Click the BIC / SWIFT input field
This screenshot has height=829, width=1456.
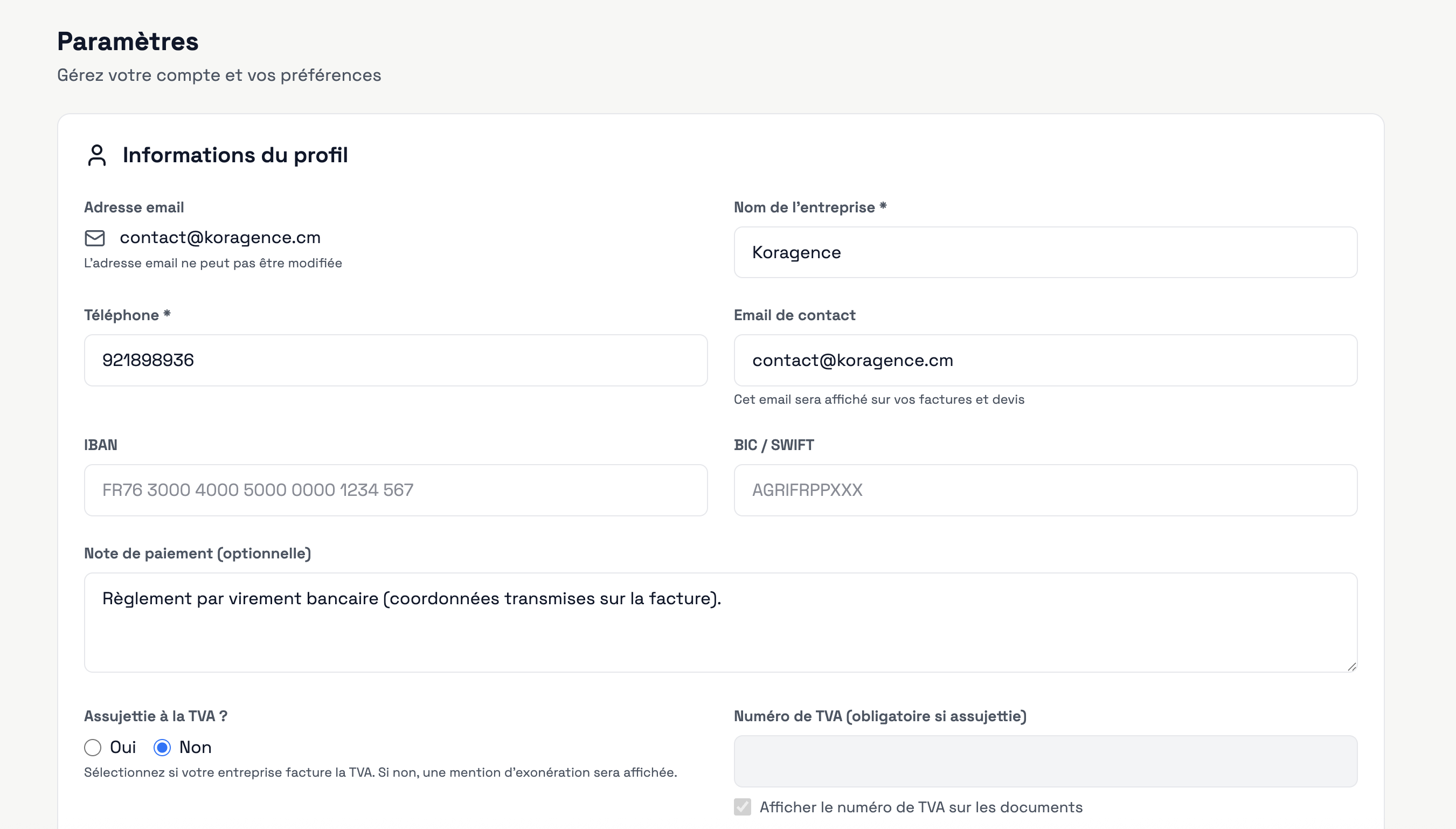pyautogui.click(x=1045, y=490)
